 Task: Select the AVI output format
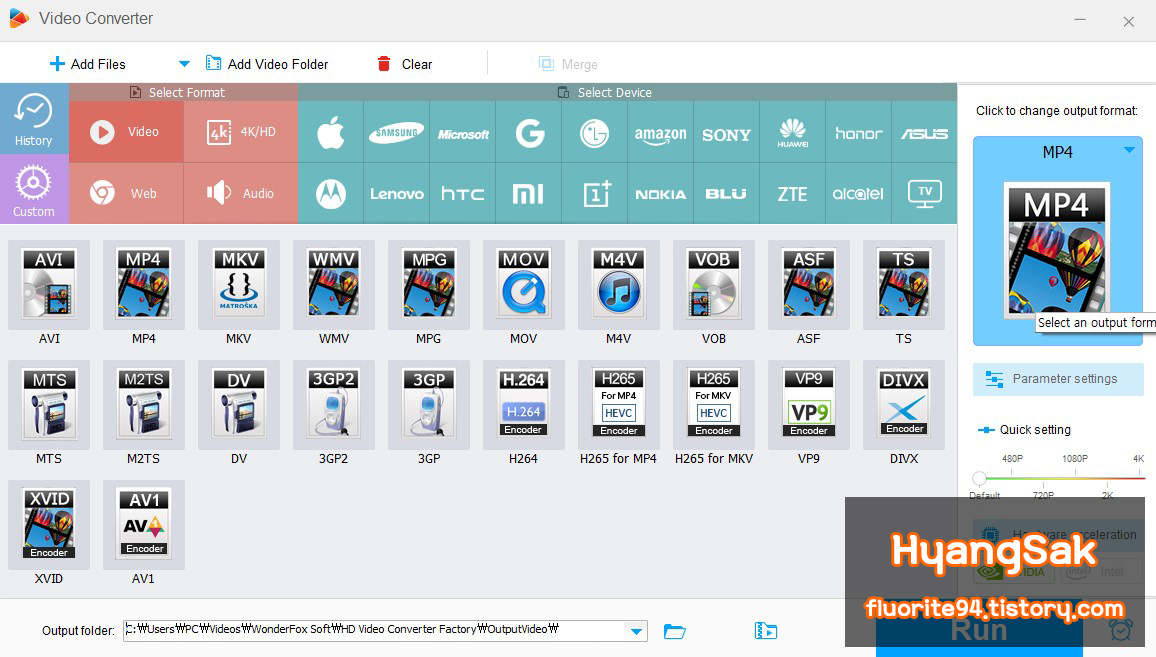[49, 285]
